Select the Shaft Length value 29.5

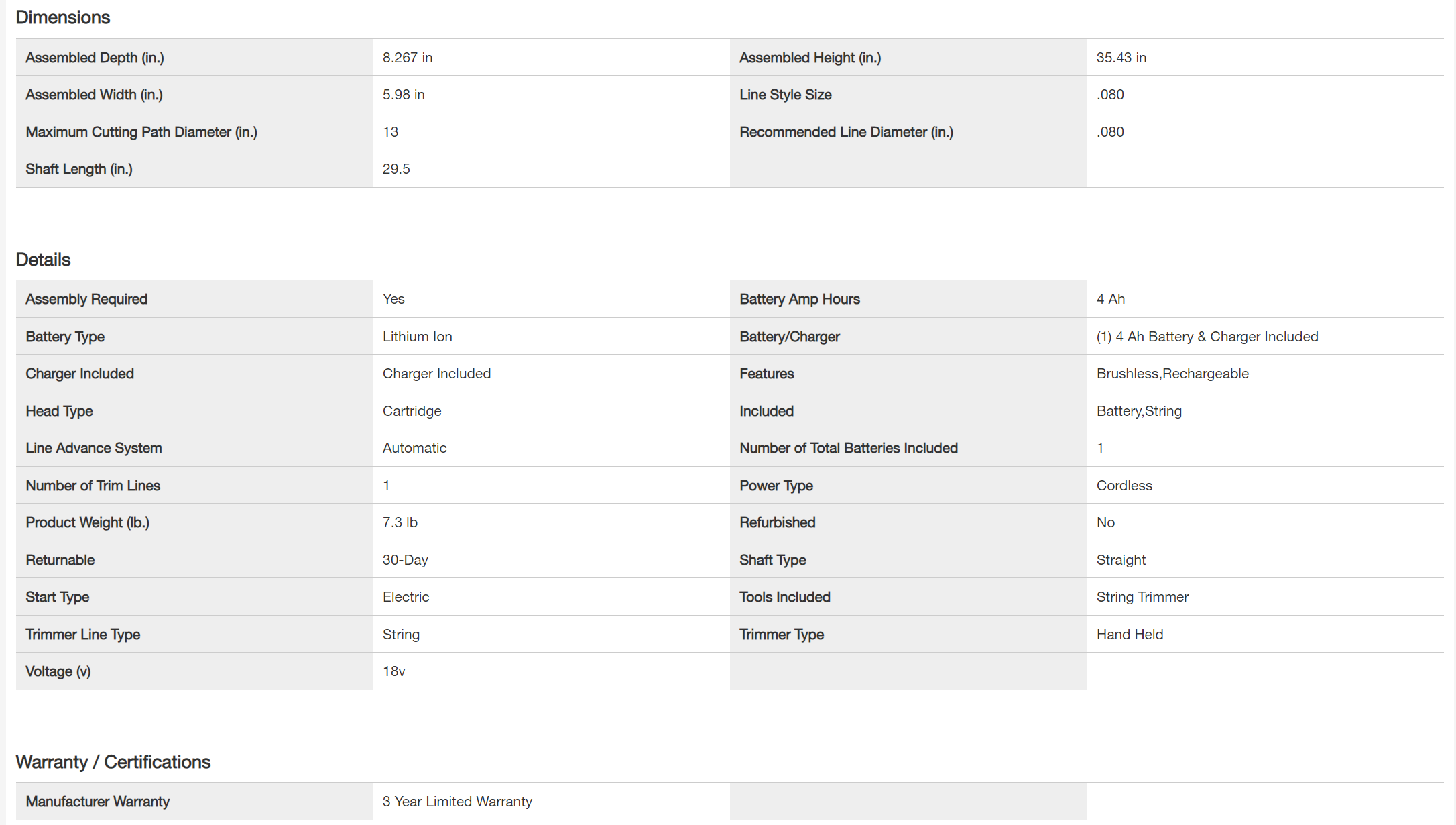(x=396, y=169)
